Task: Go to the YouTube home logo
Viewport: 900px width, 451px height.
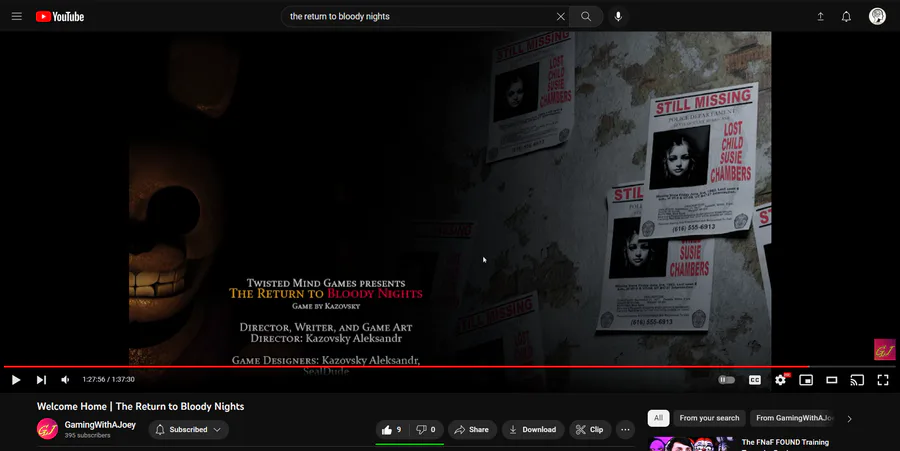Action: pyautogui.click(x=60, y=17)
